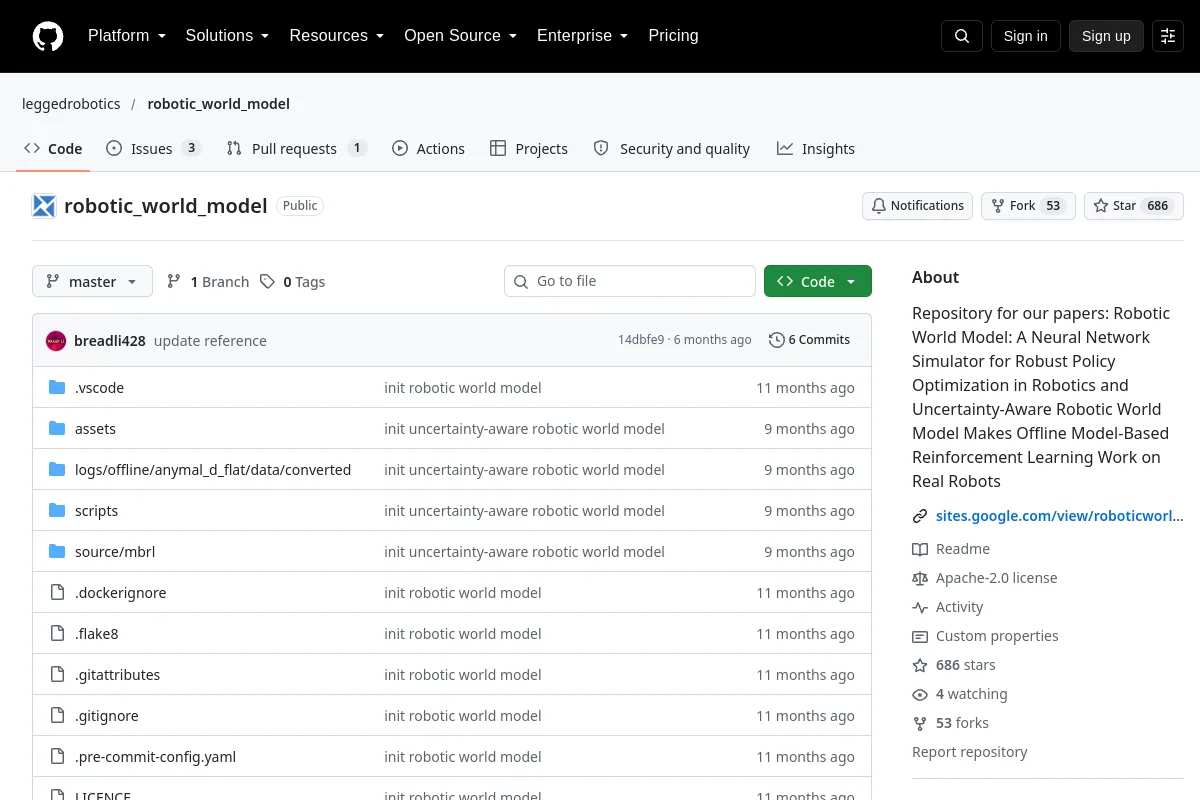Expand the Enterprise menu
The image size is (1200, 800).
[583, 36]
